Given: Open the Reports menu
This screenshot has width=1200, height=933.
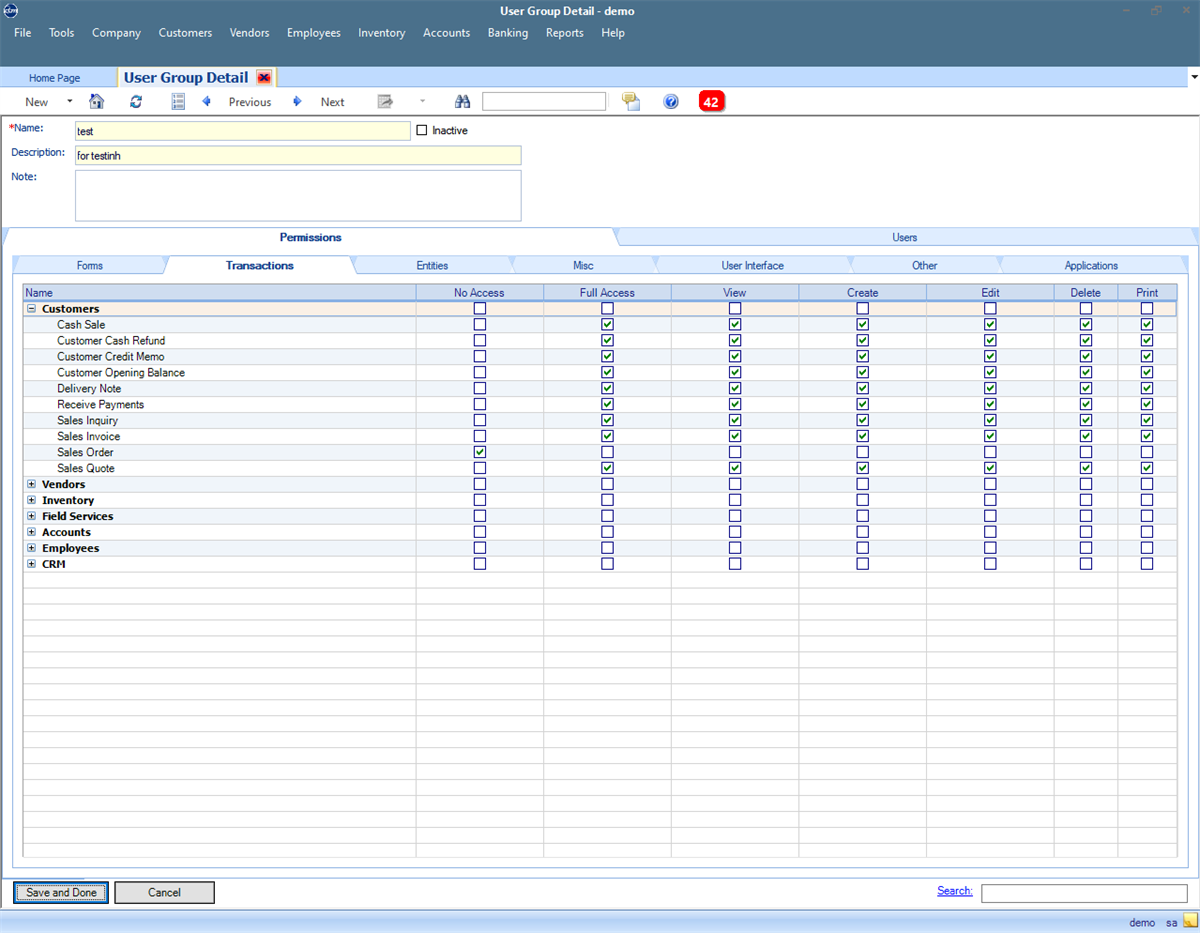Looking at the screenshot, I should (564, 33).
